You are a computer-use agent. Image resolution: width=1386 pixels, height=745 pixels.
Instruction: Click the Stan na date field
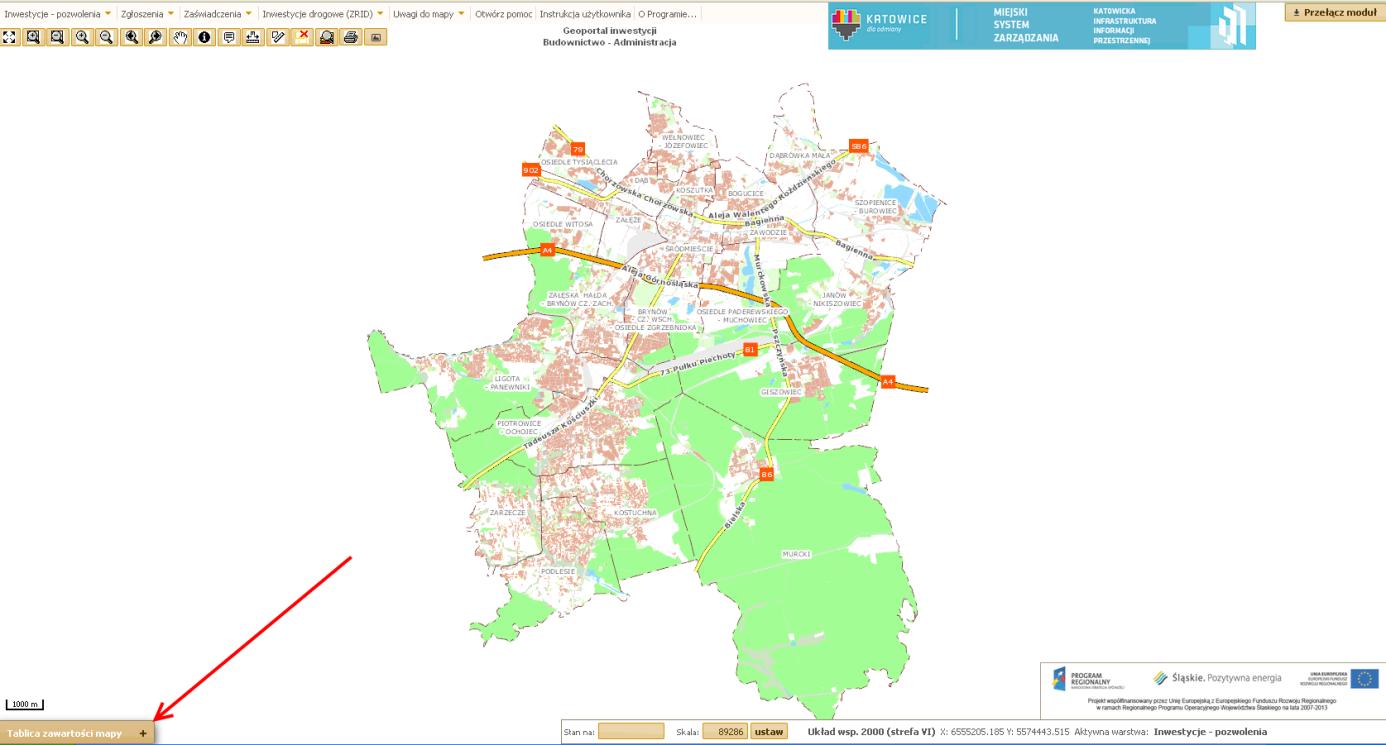pyautogui.click(x=631, y=732)
